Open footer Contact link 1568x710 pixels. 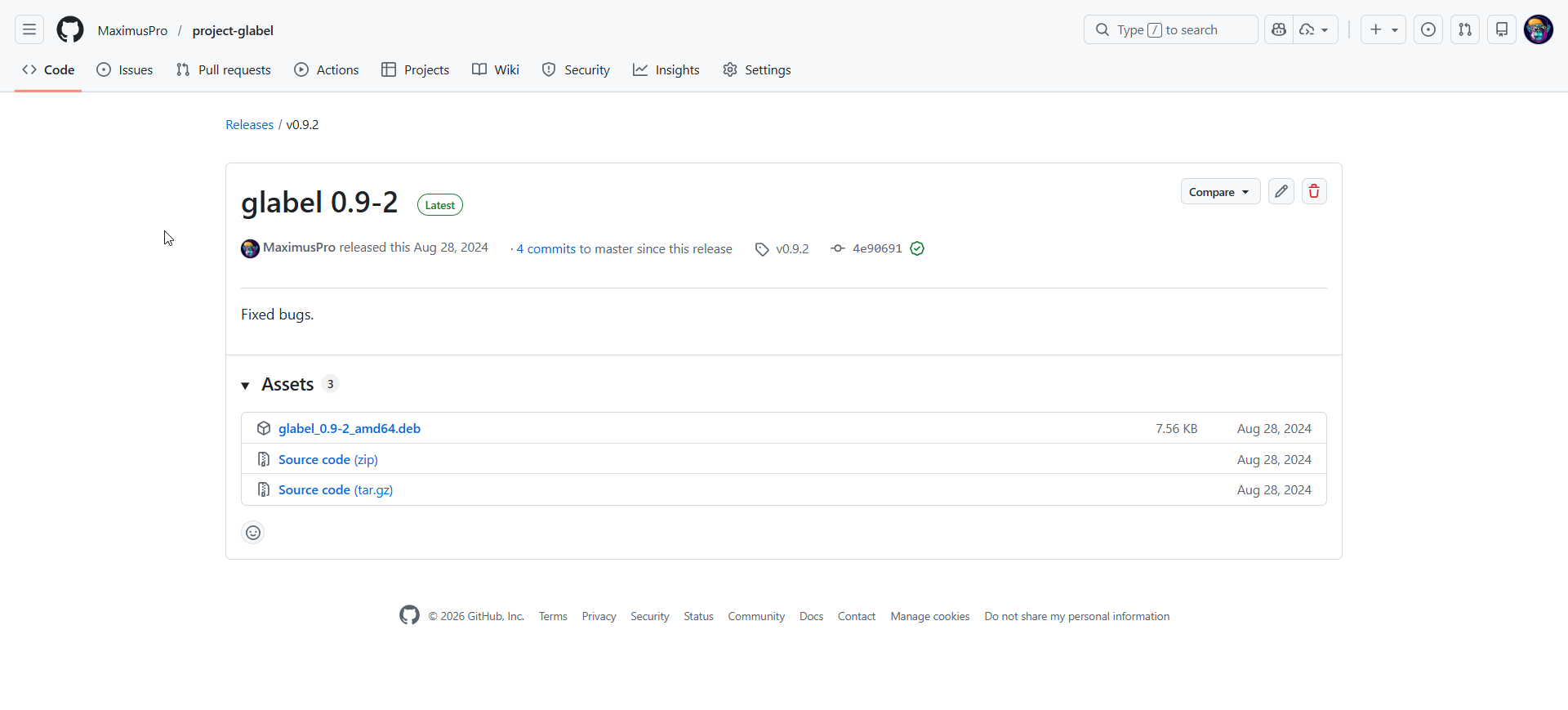tap(857, 616)
